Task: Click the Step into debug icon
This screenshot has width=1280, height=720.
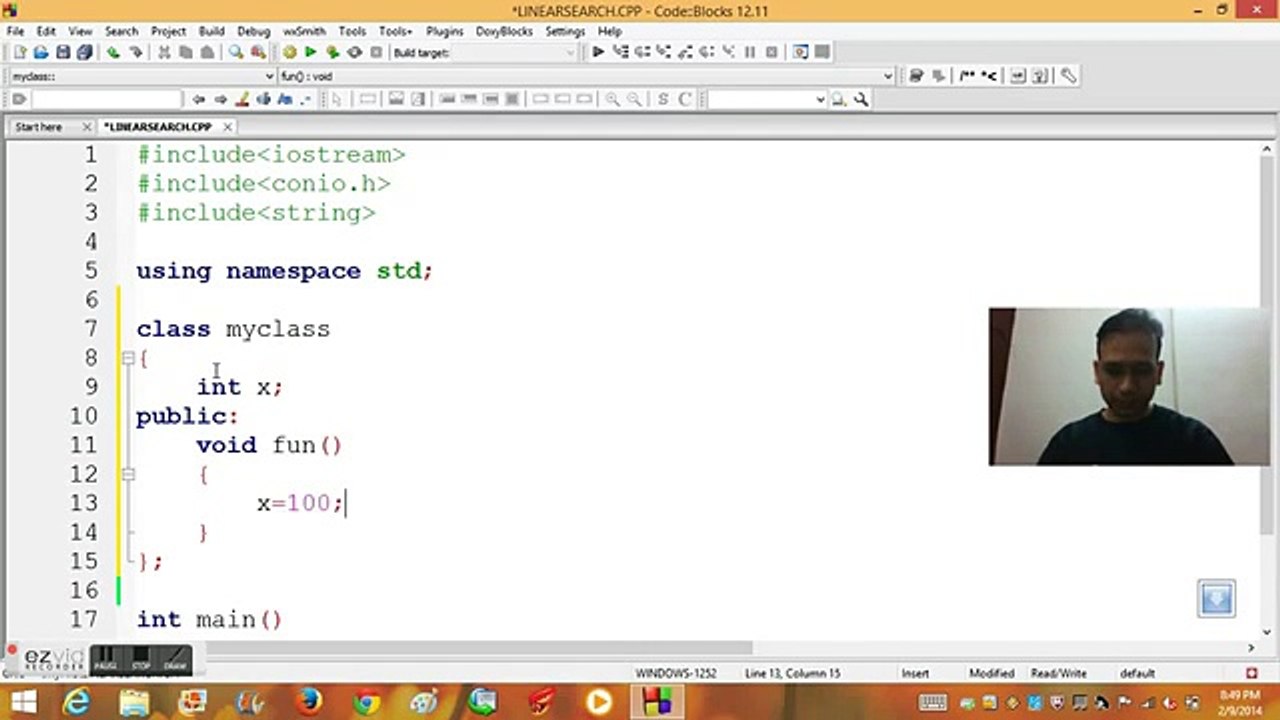Action: pos(664,52)
